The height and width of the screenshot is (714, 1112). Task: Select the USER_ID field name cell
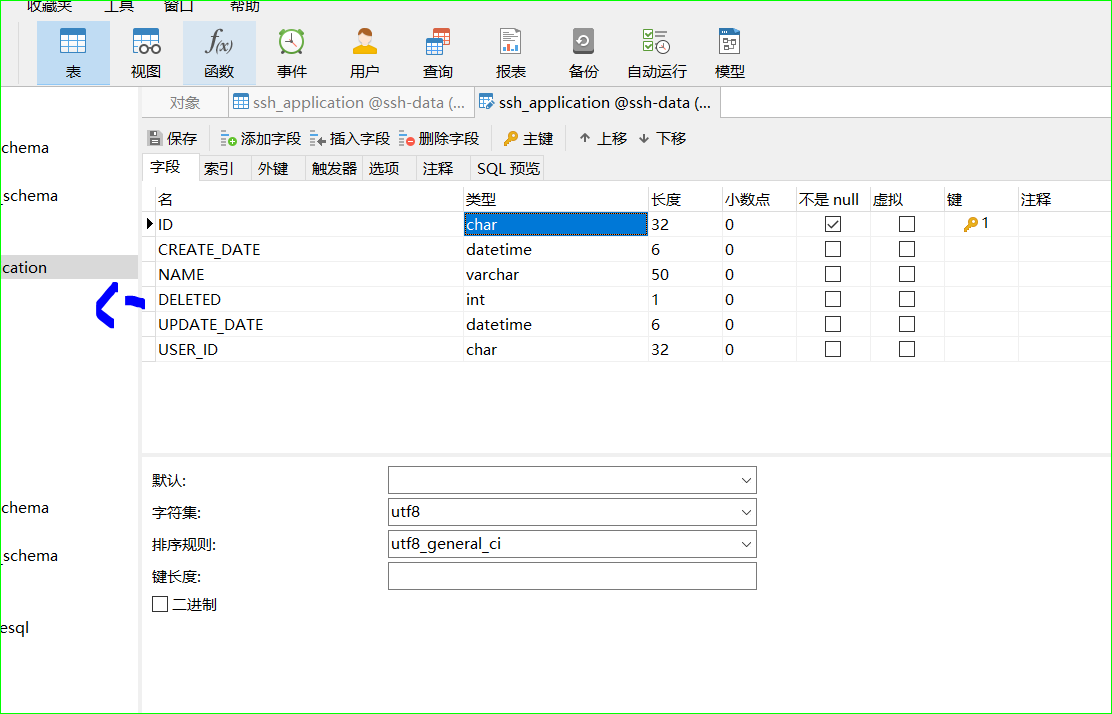(x=309, y=350)
